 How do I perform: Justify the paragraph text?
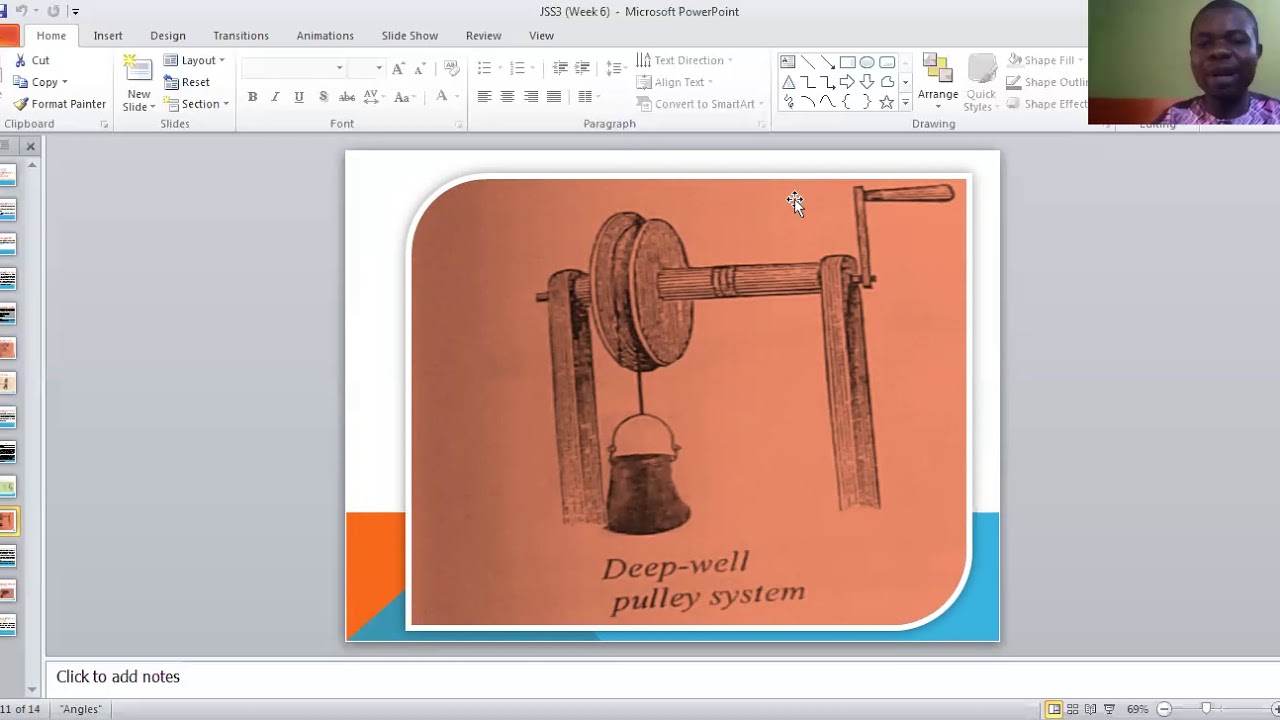[x=554, y=97]
